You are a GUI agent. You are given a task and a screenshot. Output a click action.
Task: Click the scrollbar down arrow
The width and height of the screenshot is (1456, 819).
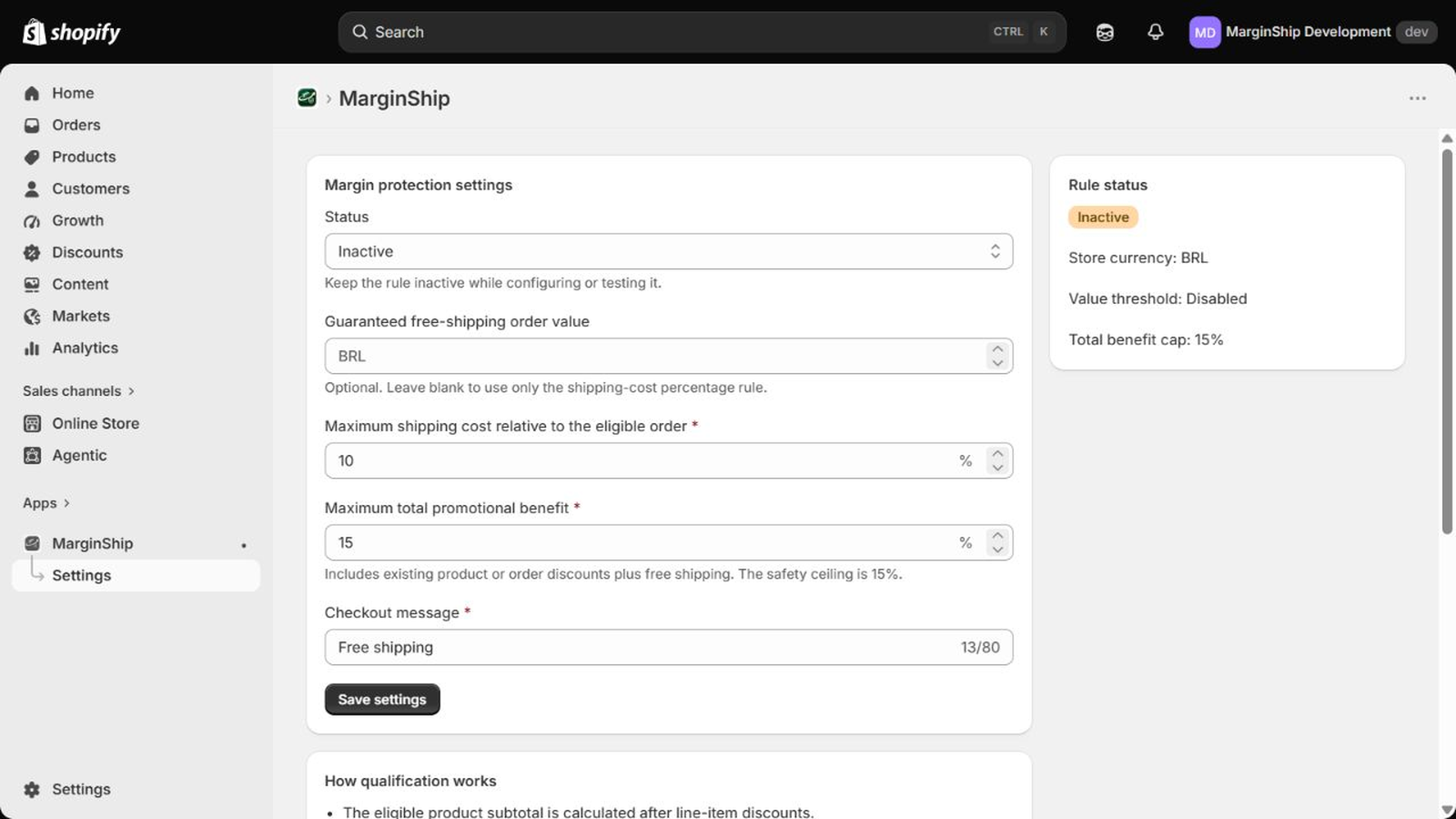(1447, 810)
